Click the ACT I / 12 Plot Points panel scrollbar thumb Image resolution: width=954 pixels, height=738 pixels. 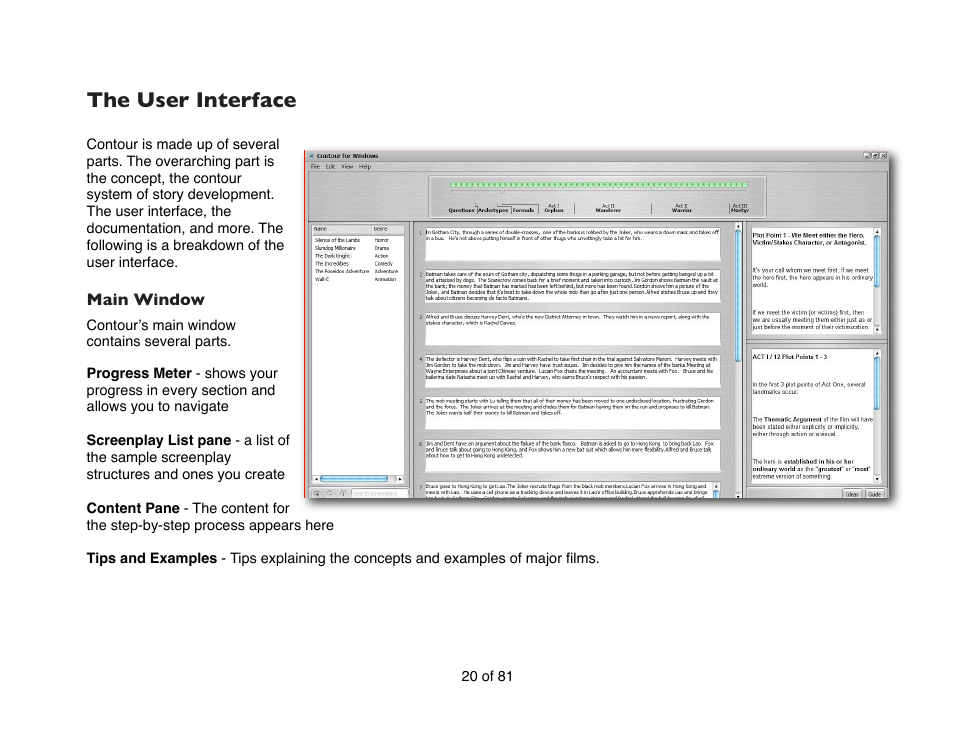(877, 383)
